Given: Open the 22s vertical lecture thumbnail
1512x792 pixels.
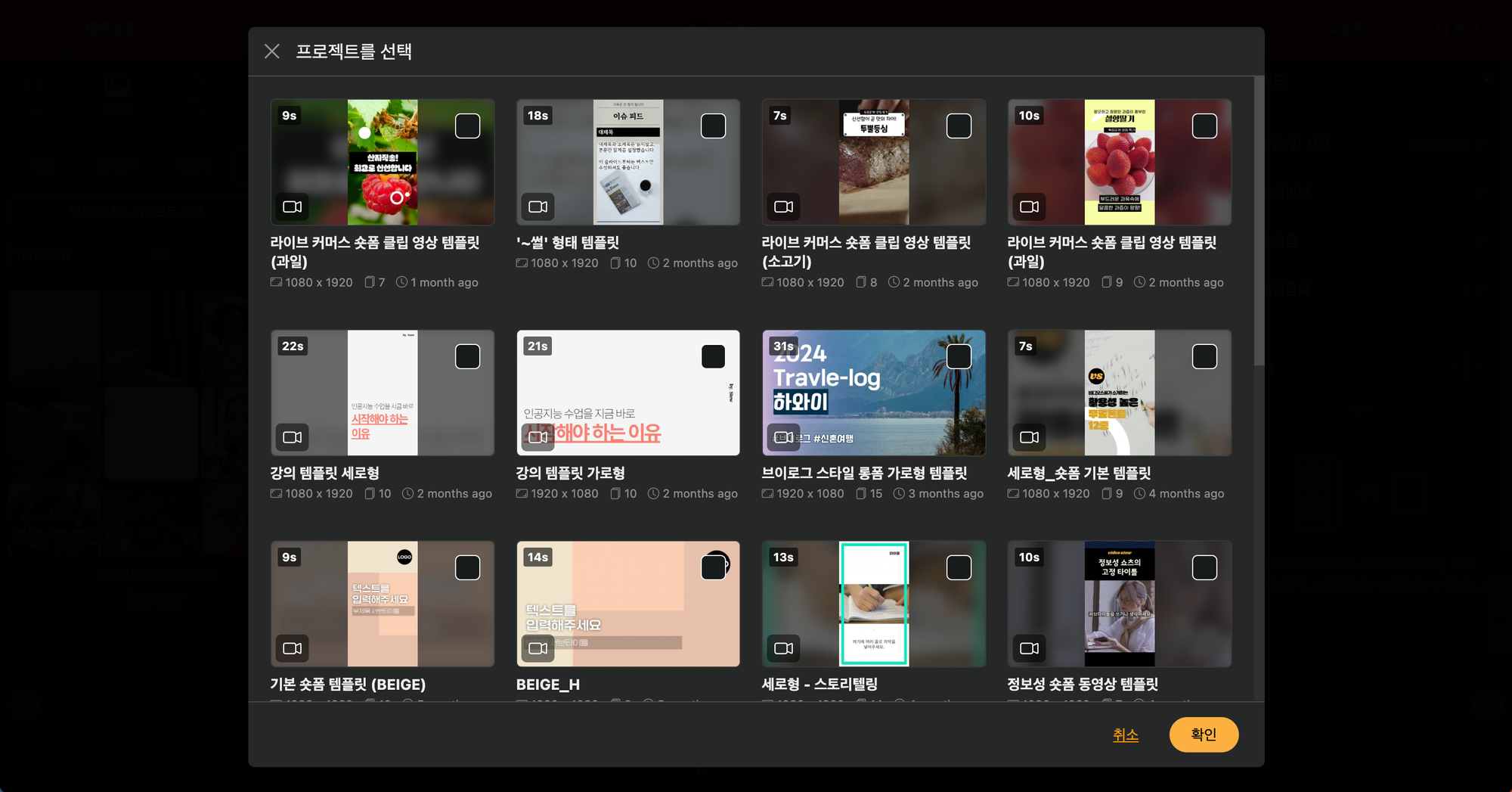Looking at the screenshot, I should point(383,393).
